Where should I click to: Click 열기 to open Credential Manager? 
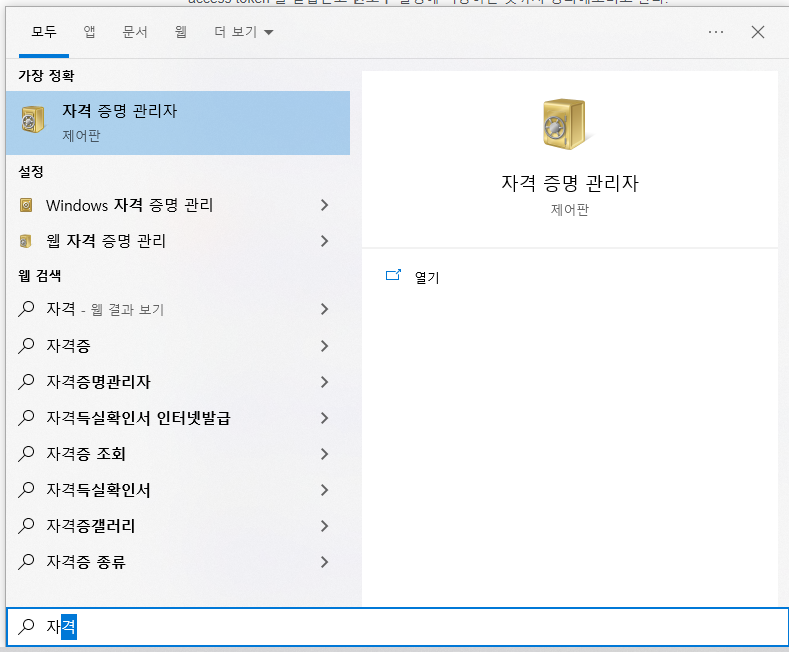coord(427,278)
